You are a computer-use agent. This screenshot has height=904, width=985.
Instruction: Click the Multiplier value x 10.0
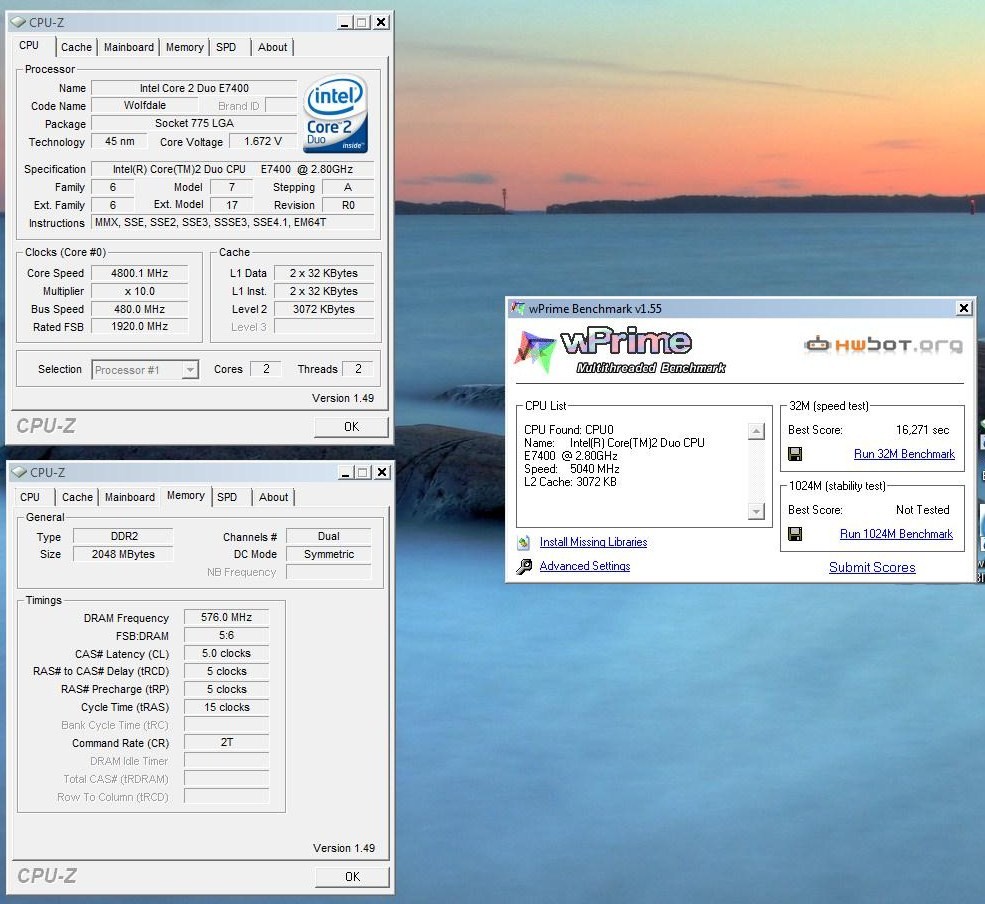pyautogui.click(x=139, y=291)
